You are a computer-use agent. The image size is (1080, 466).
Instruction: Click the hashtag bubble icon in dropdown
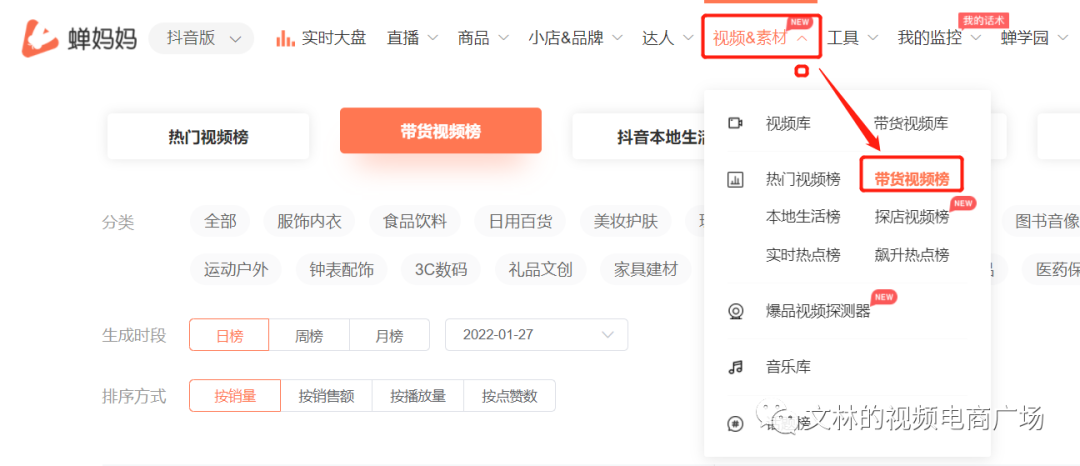pyautogui.click(x=736, y=424)
